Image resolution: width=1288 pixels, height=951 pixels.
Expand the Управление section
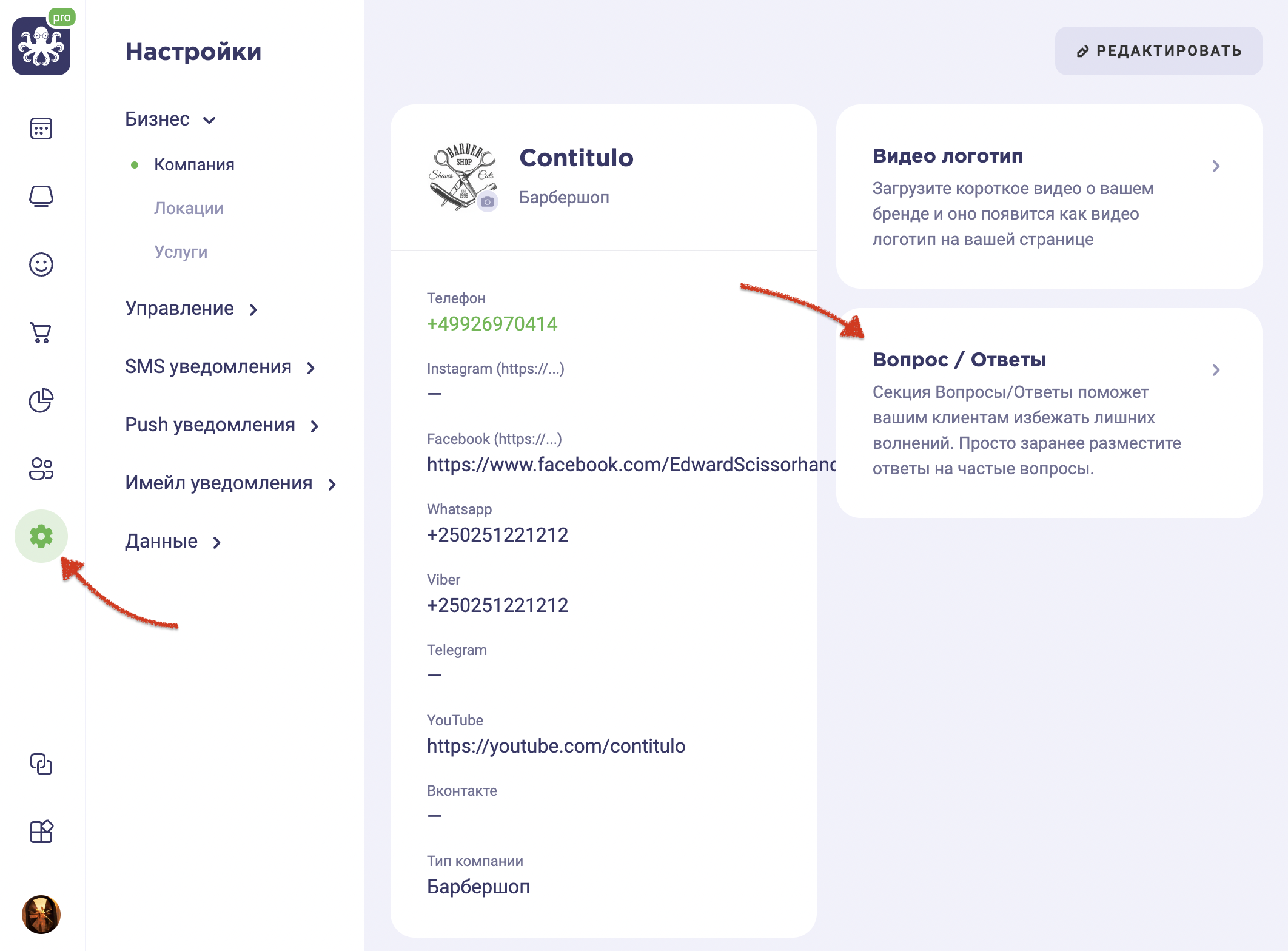192,309
